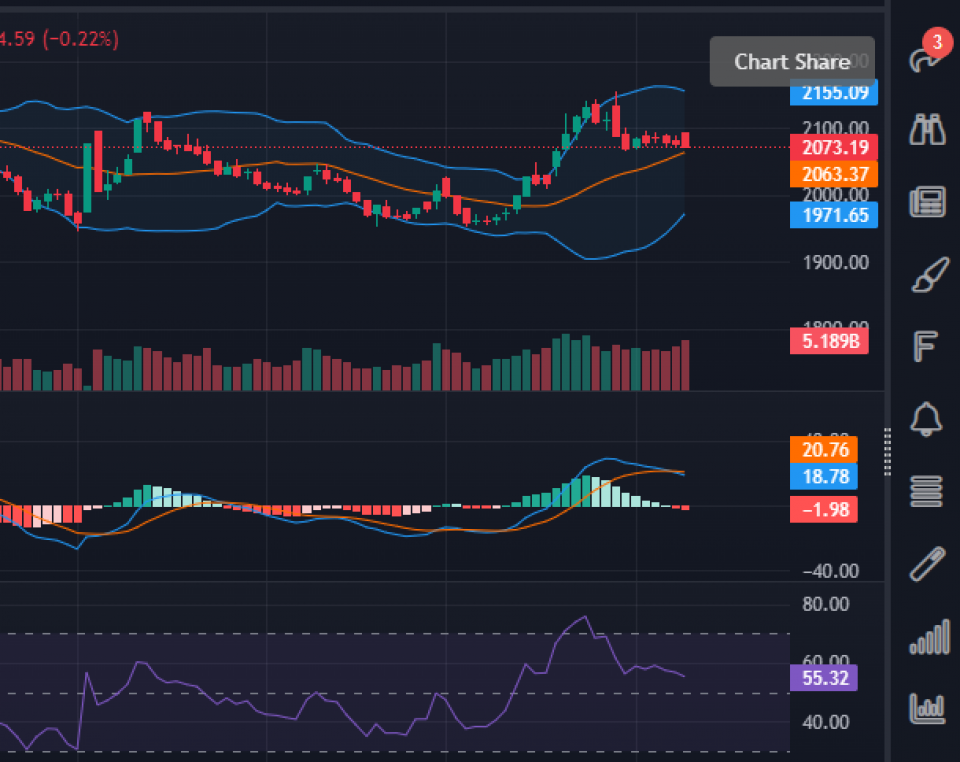This screenshot has height=762, width=960.
Task: Open the alerts bell icon
Action: [926, 419]
